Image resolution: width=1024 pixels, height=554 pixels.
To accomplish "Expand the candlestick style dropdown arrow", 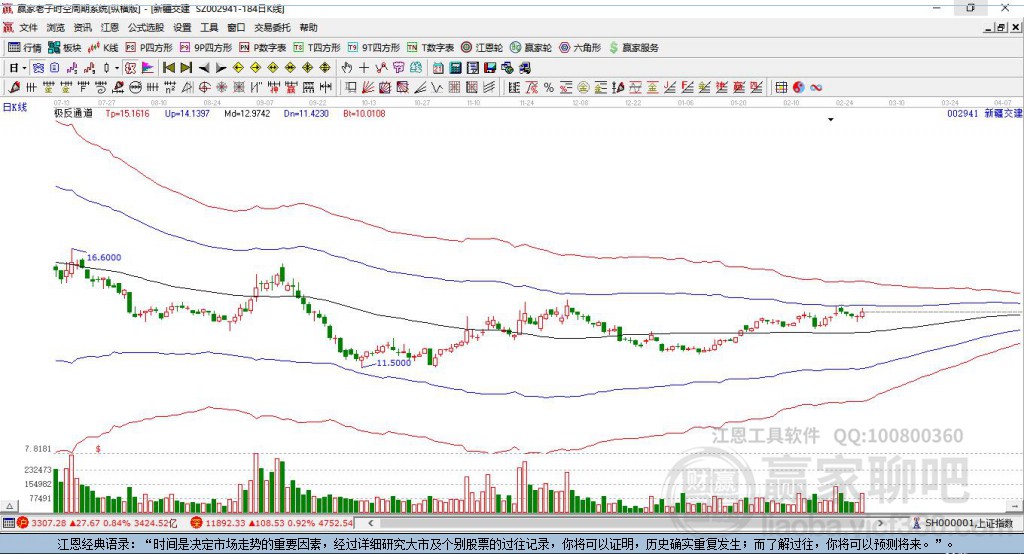I will (117, 68).
